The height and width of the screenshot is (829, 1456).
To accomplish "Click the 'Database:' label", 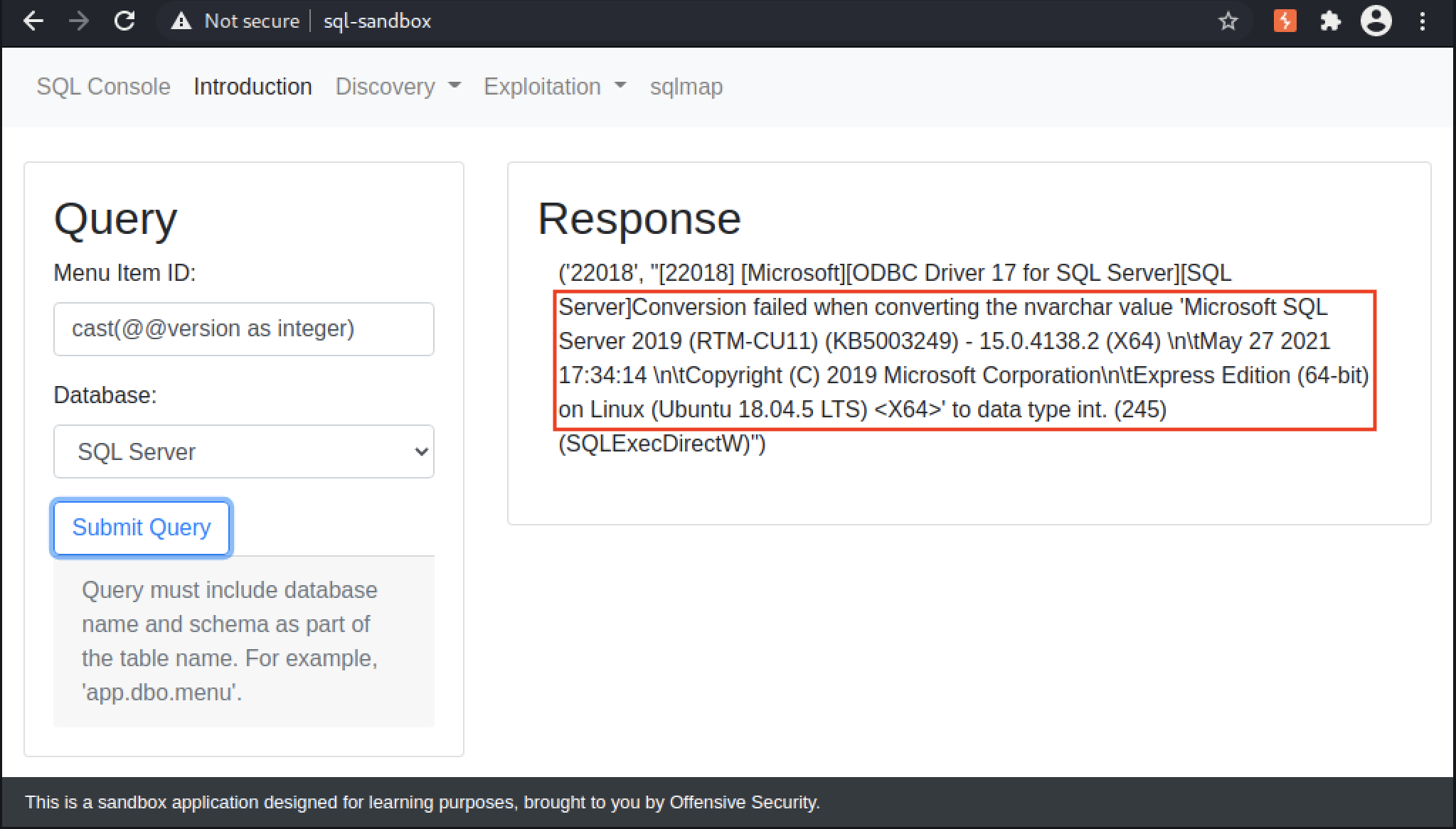I will 105,395.
